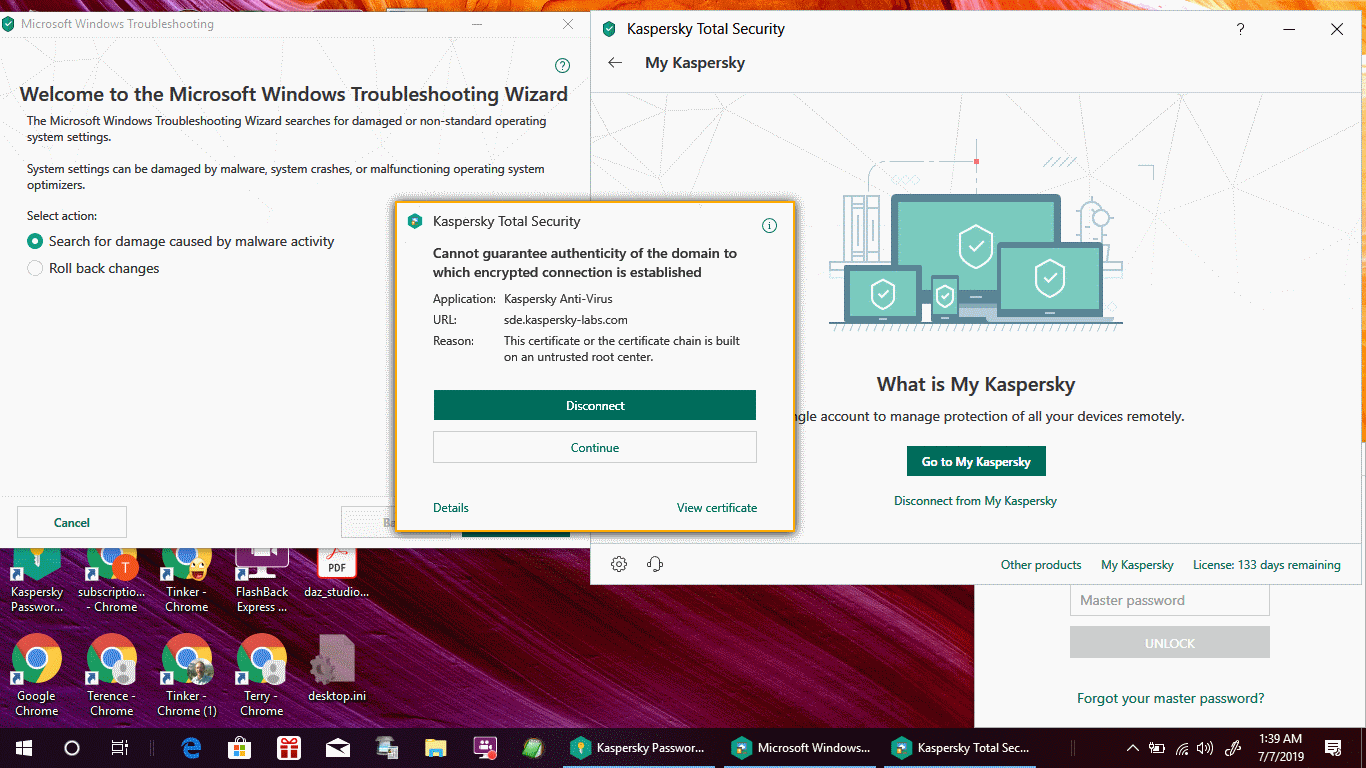Click the Go to My Kaspersky button
This screenshot has height=768, width=1366.
click(x=976, y=461)
